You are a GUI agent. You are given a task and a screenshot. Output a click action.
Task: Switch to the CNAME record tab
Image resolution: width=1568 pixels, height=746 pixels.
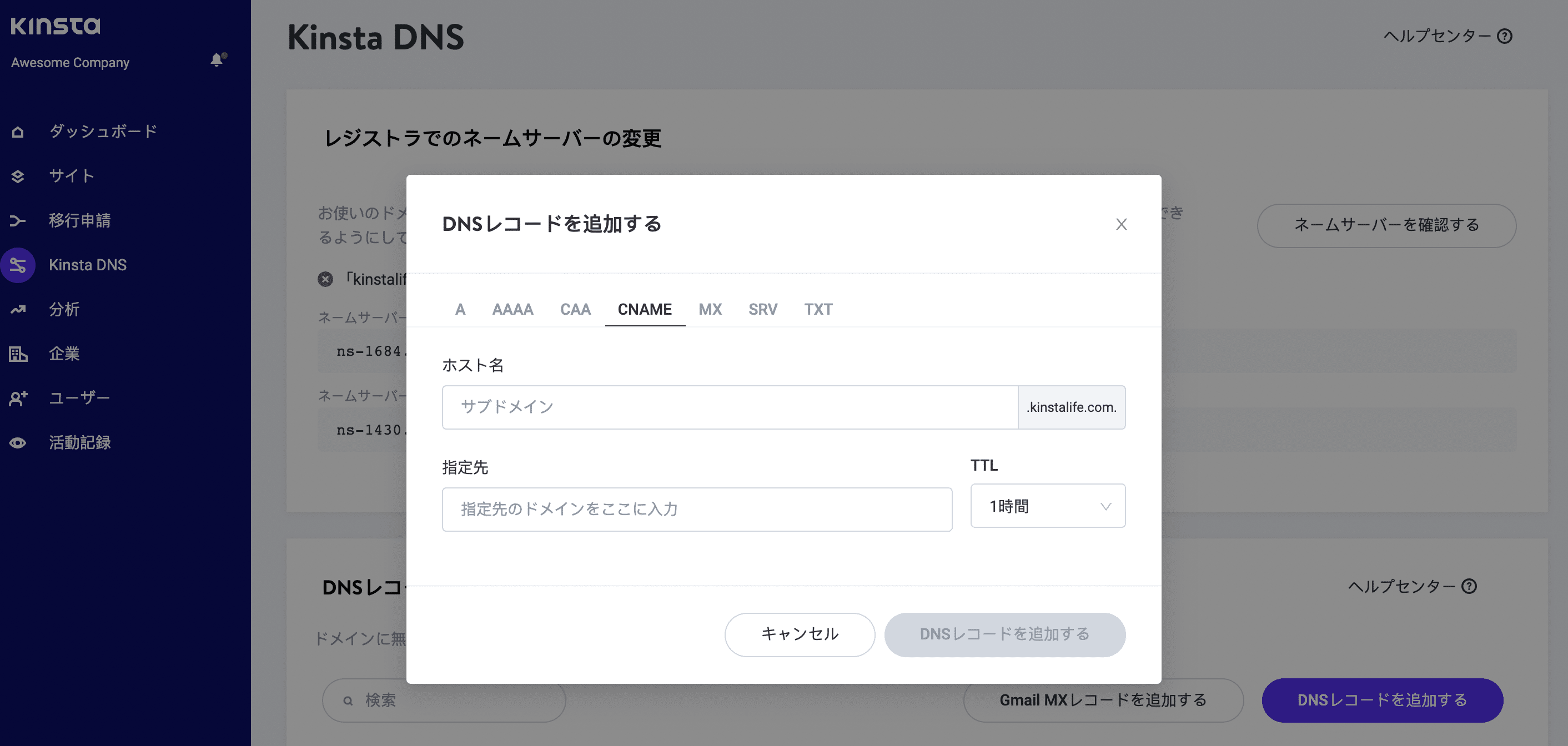pyautogui.click(x=645, y=309)
